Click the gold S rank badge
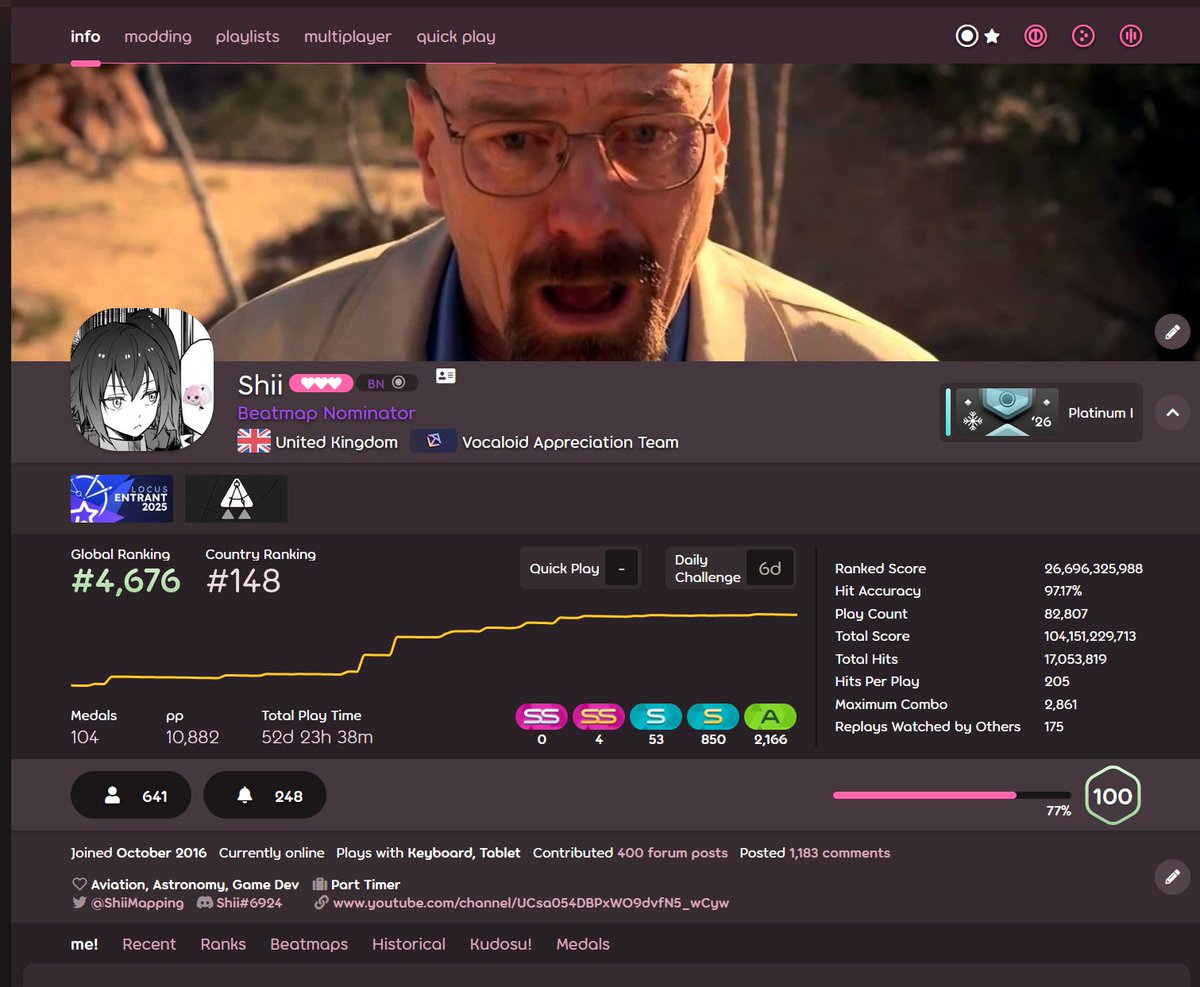 coord(713,717)
